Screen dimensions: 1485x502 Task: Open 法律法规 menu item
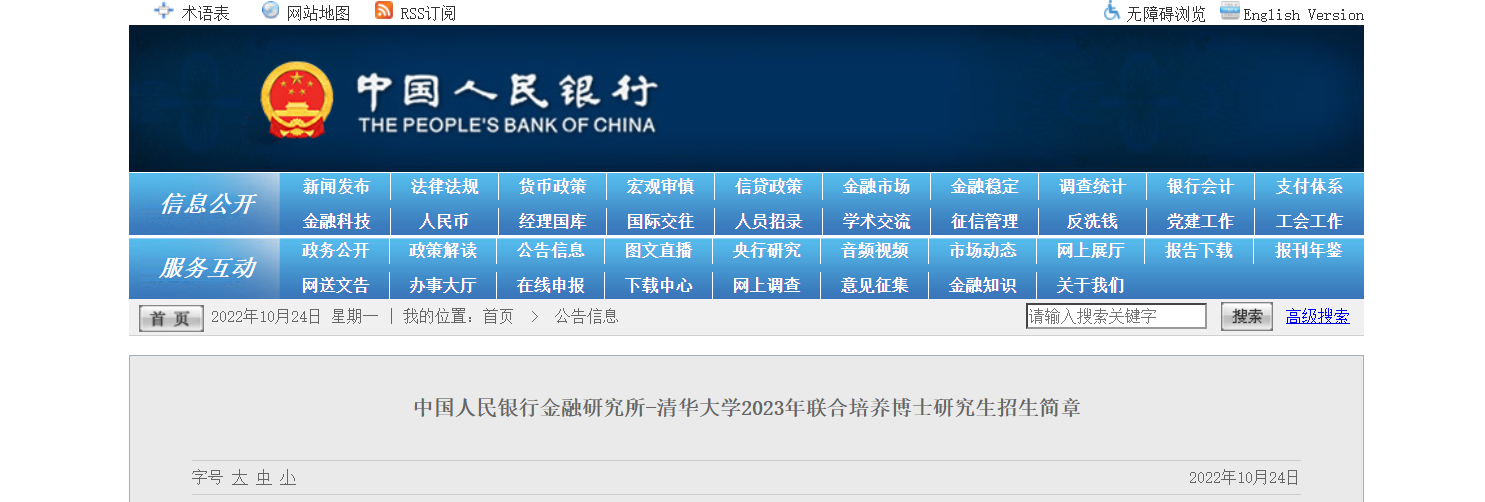pyautogui.click(x=444, y=187)
